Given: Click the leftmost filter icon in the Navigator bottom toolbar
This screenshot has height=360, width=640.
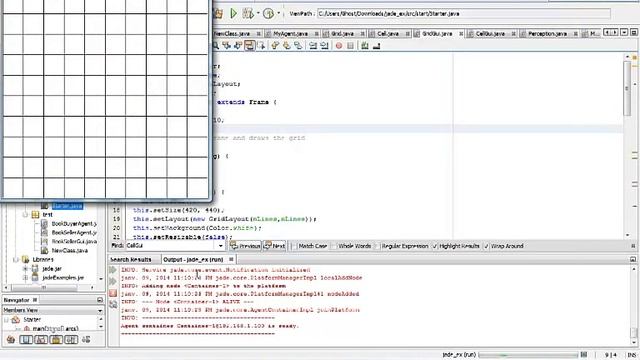Looking at the screenshot, I should tap(11, 340).
